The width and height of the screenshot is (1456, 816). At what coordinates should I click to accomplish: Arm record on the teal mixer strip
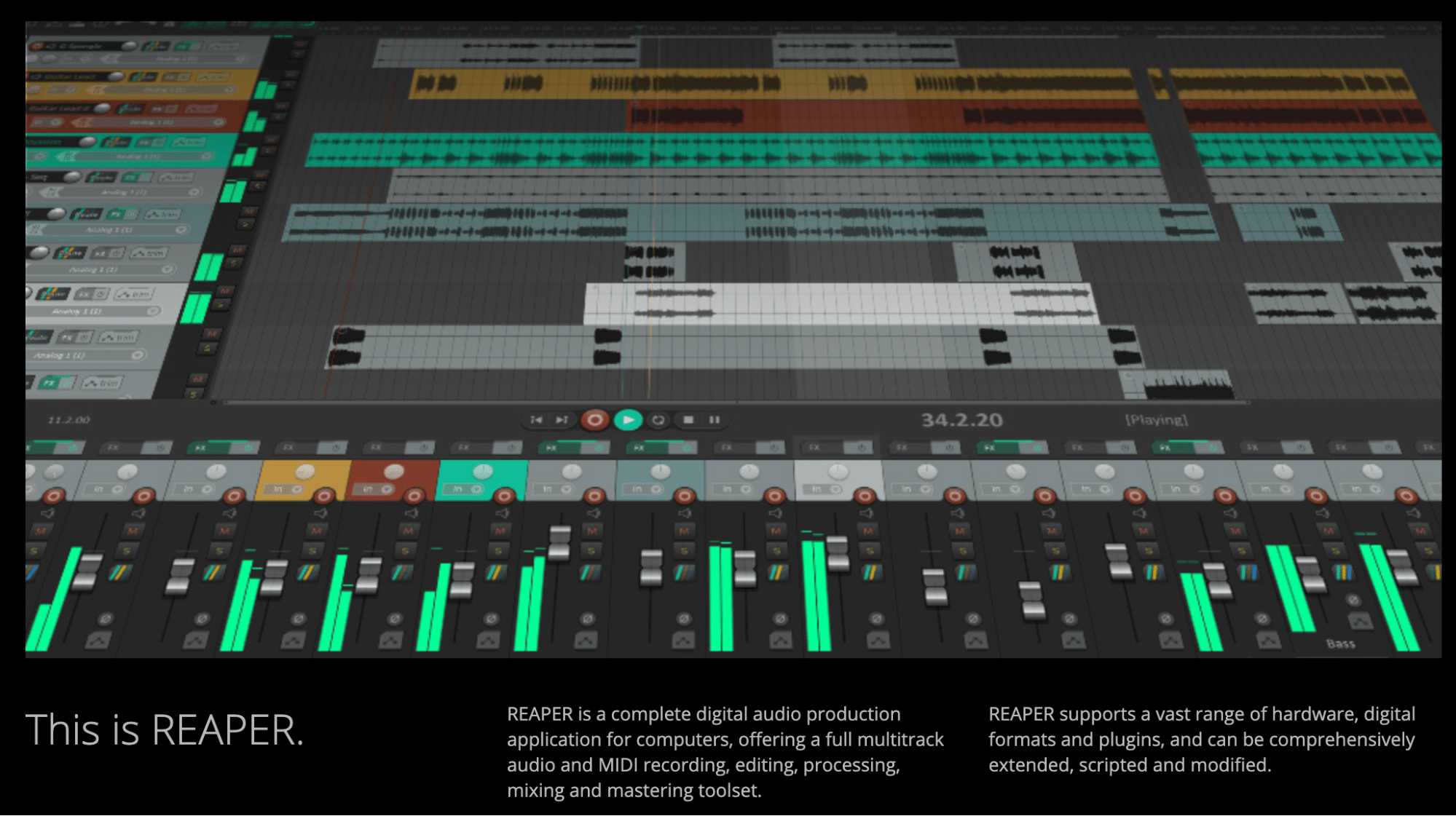[x=504, y=496]
